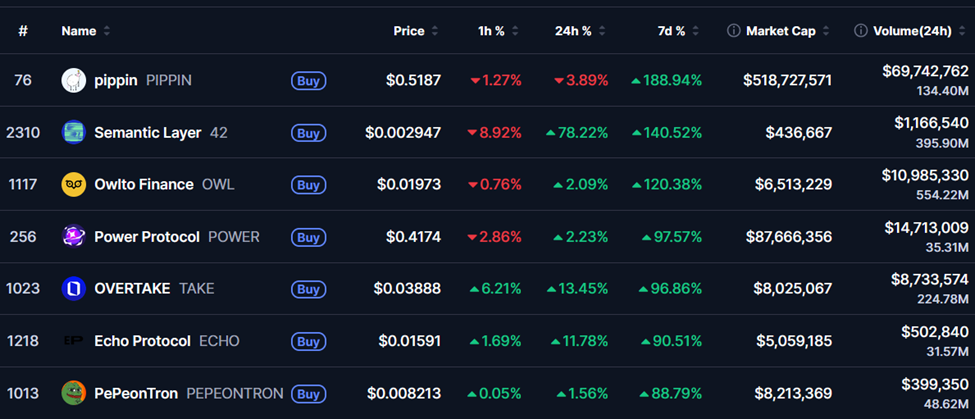Click the Echo Protocol coin logo

(74, 341)
